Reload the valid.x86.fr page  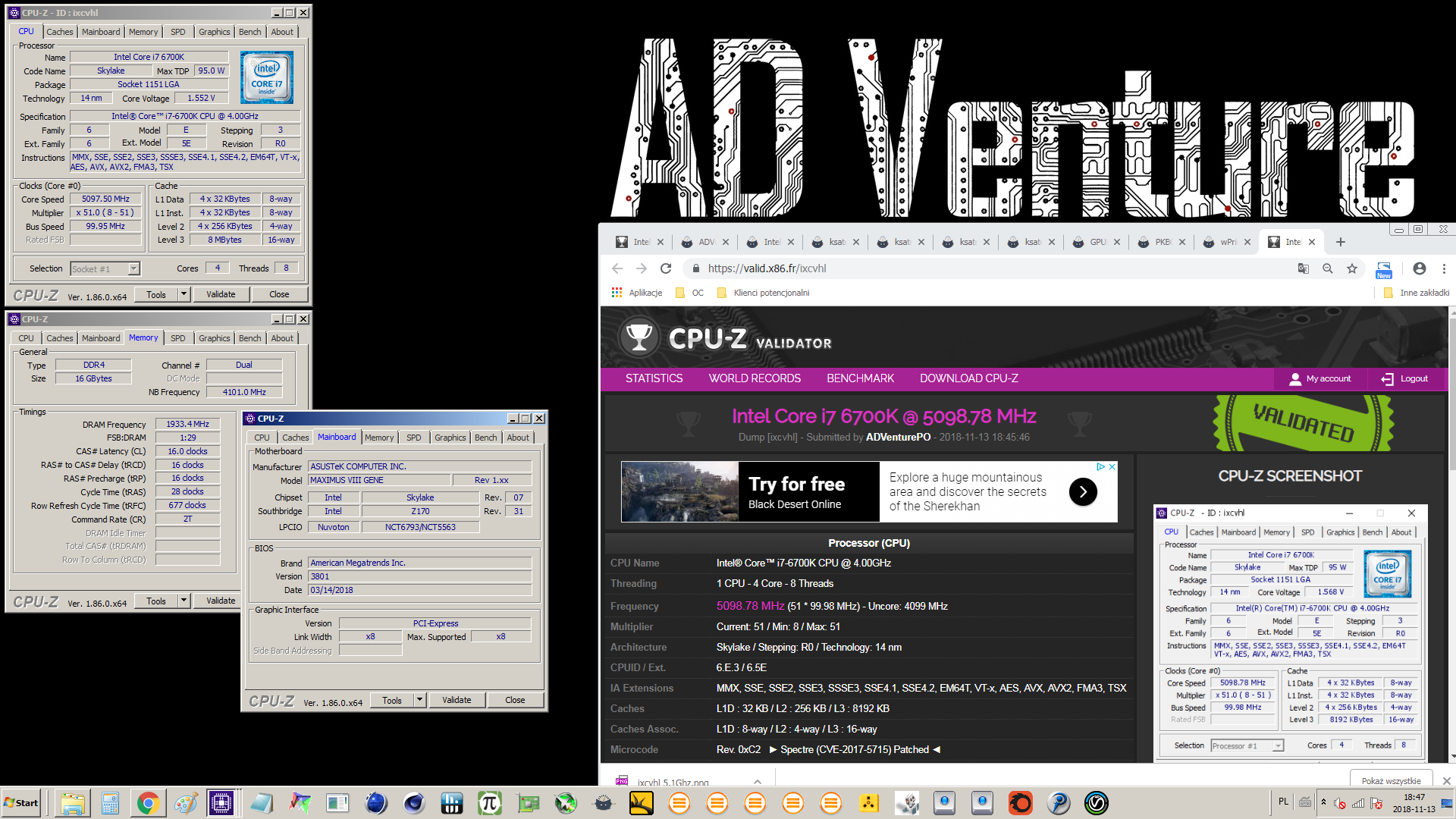click(666, 268)
